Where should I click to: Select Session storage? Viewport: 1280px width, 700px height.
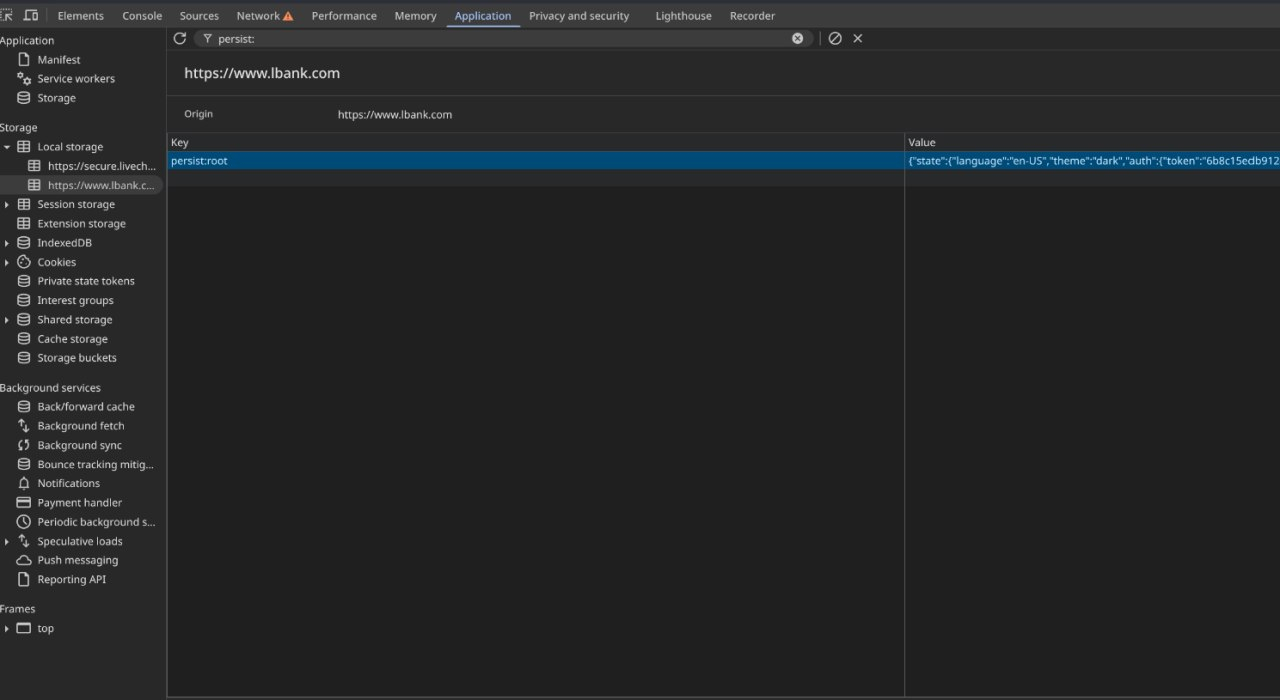[76, 205]
